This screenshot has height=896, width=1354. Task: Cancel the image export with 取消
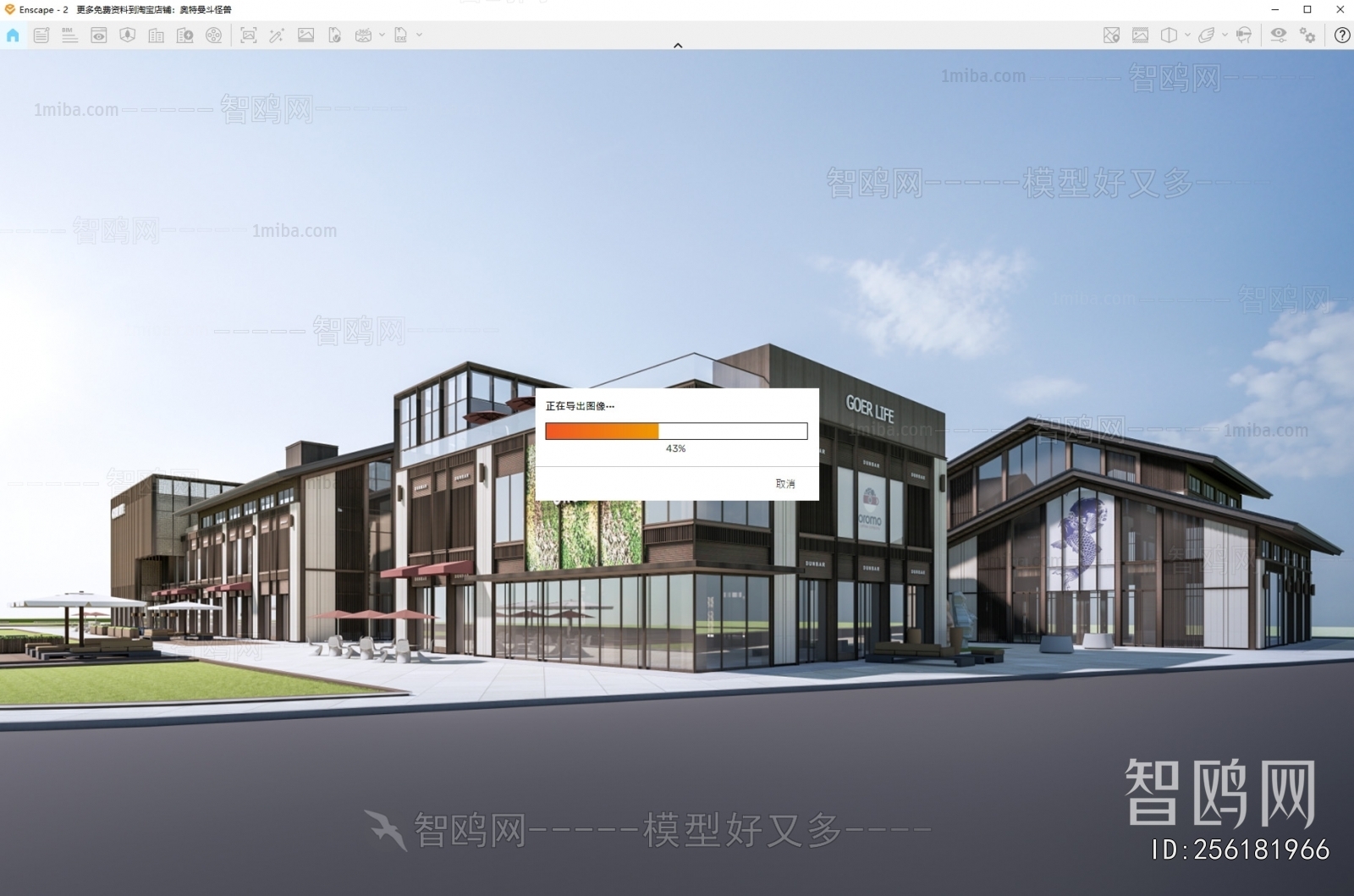pyautogui.click(x=785, y=482)
